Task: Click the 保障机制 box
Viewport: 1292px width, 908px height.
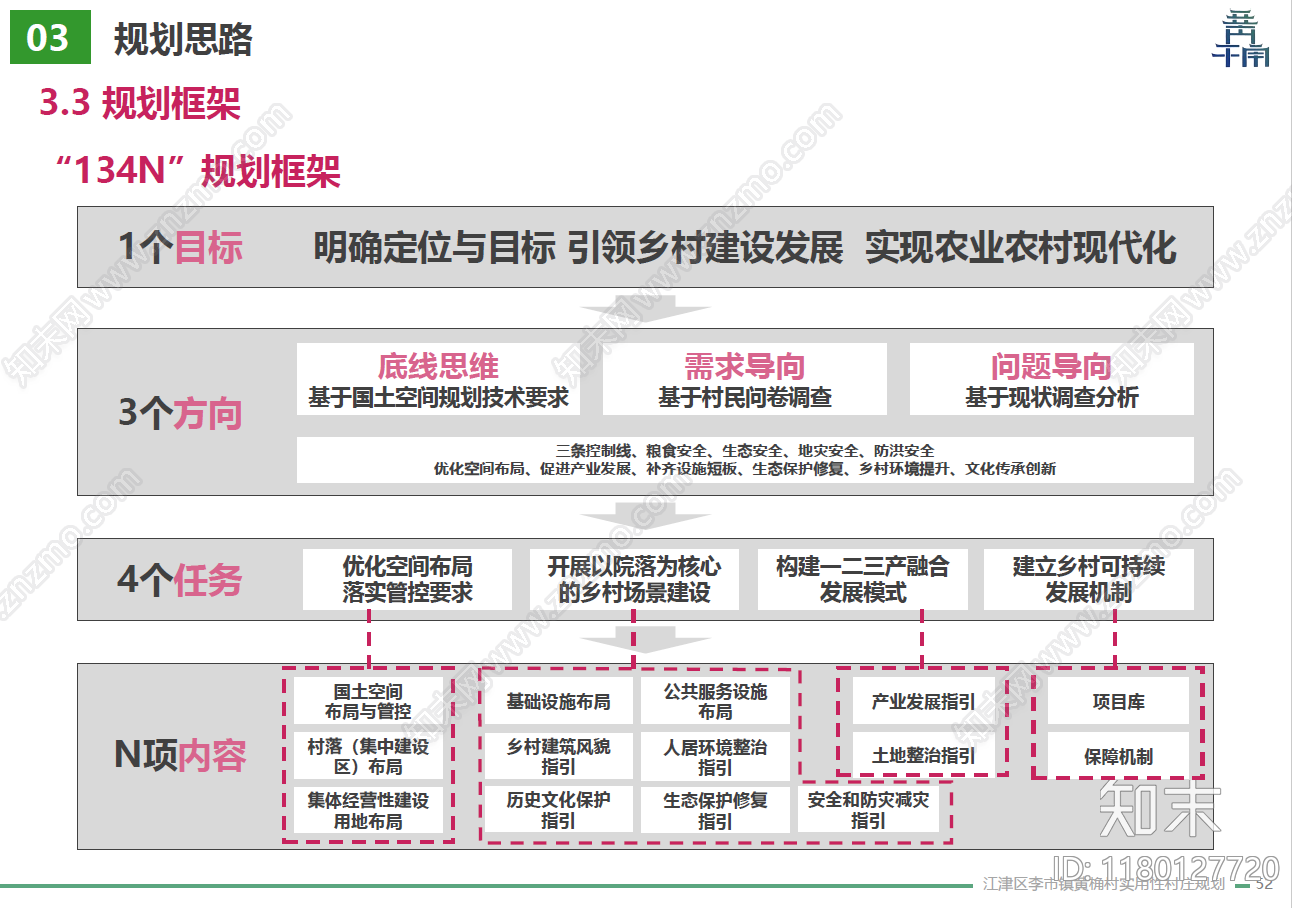Action: pos(1118,755)
